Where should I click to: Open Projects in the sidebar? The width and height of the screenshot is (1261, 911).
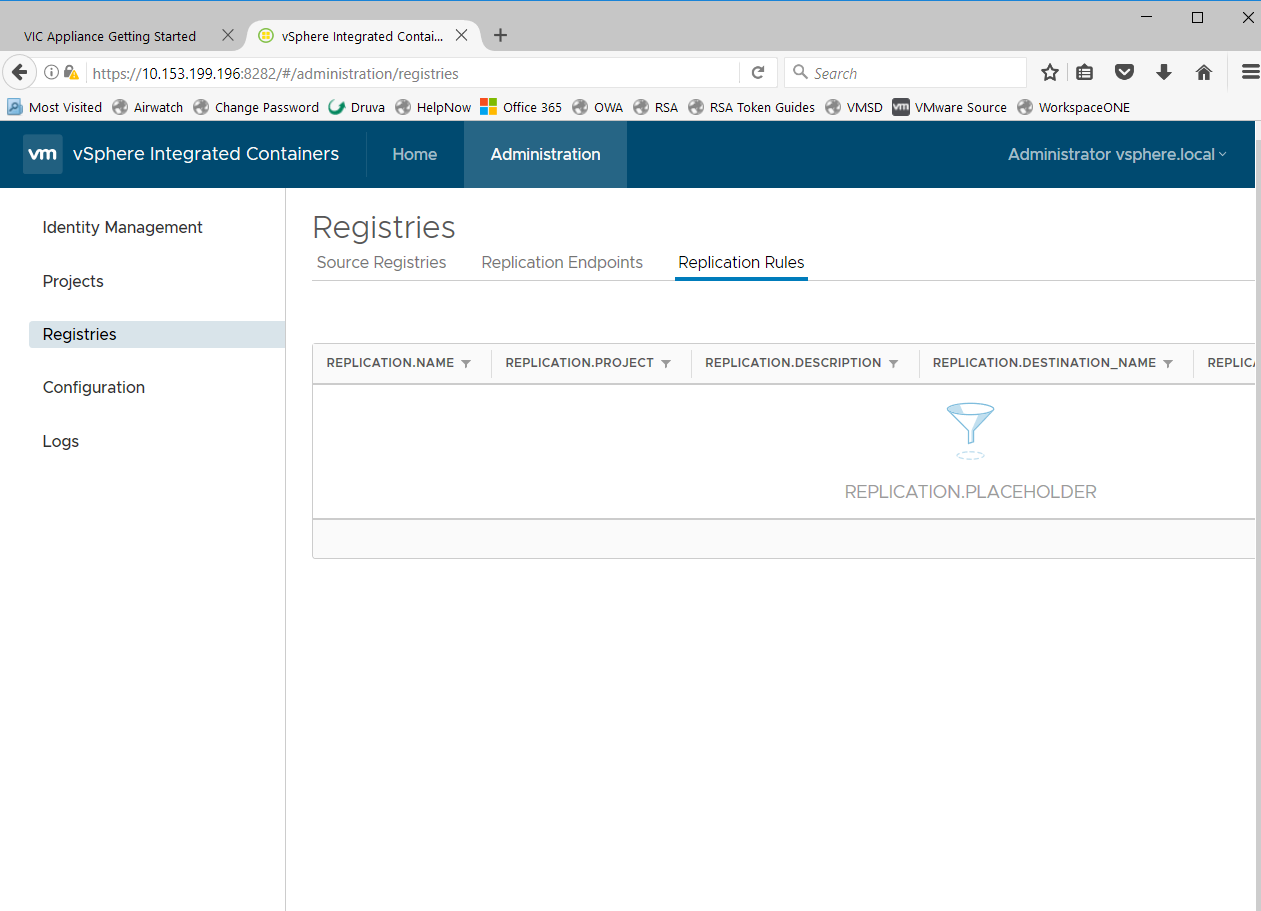tap(73, 282)
